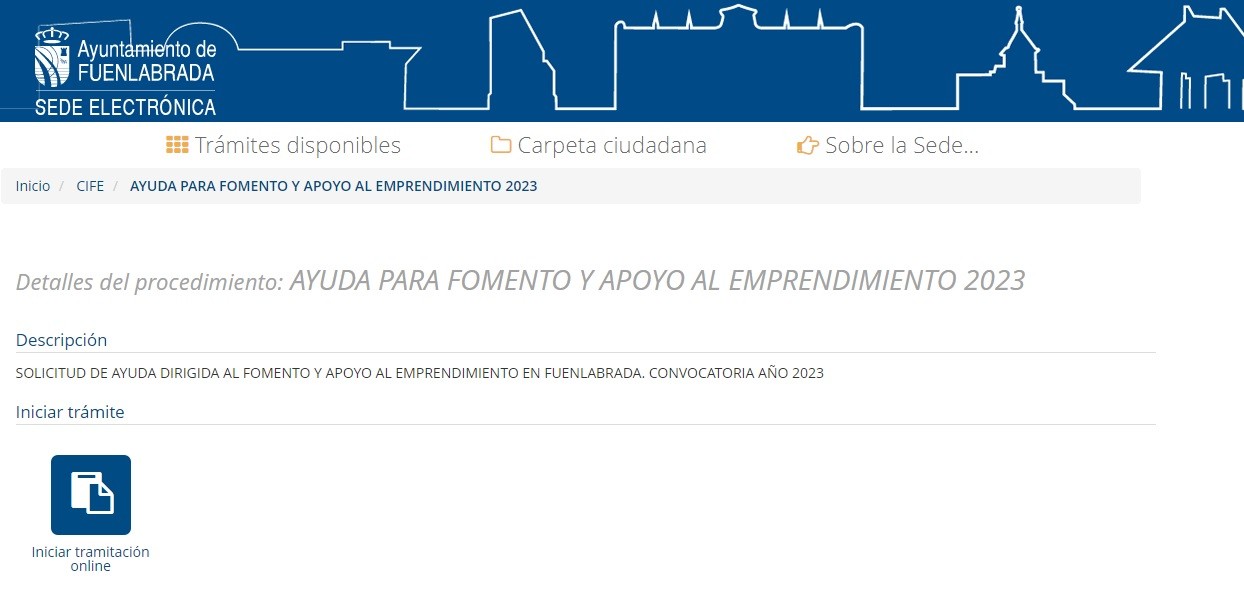Select the AYUDA PARA EMPRENDIMIENTO breadcrumb entry
Viewport: 1244px width, 596px height.
[332, 185]
